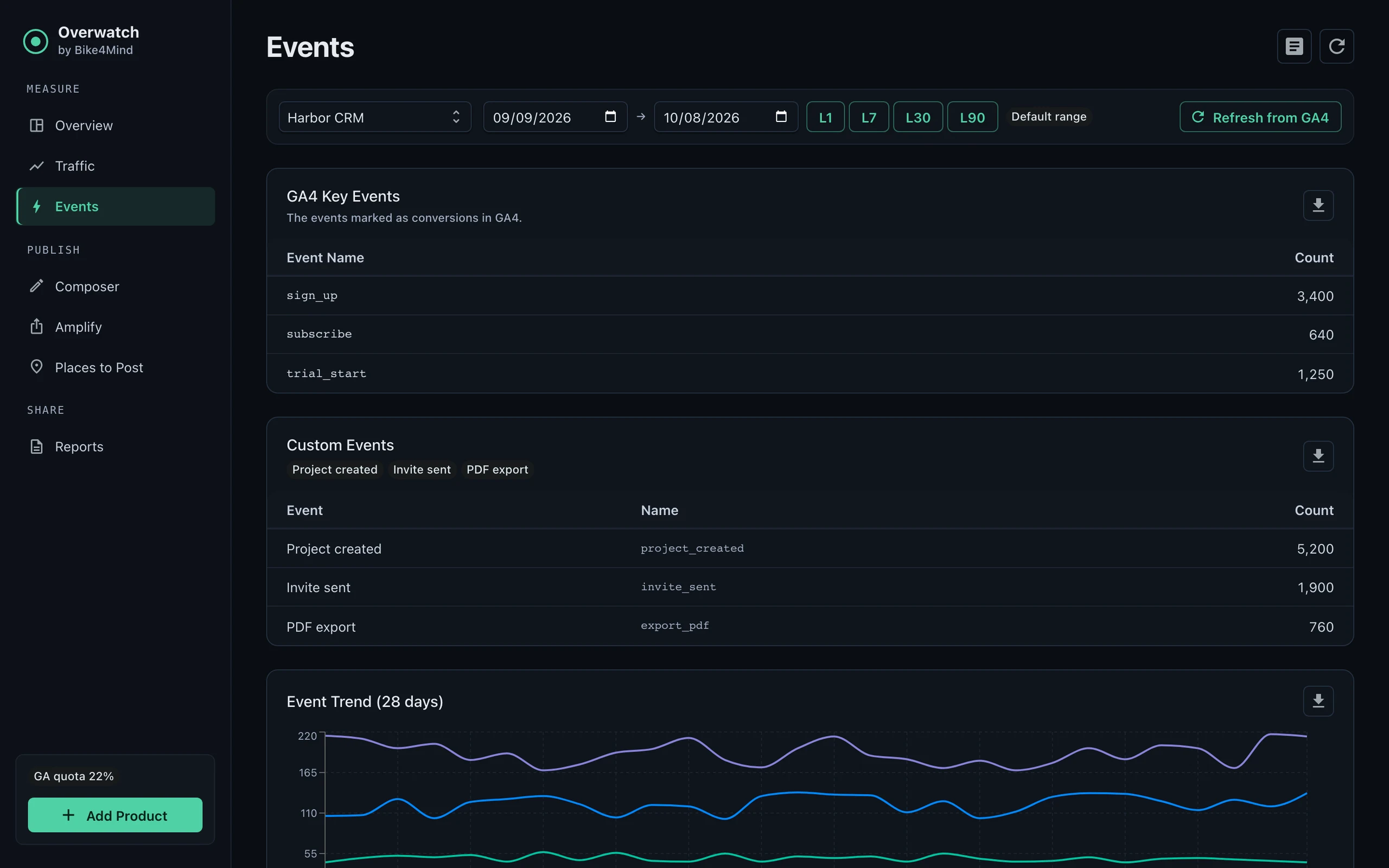1389x868 pixels.
Task: Select the Events menu item
Action: [116, 206]
